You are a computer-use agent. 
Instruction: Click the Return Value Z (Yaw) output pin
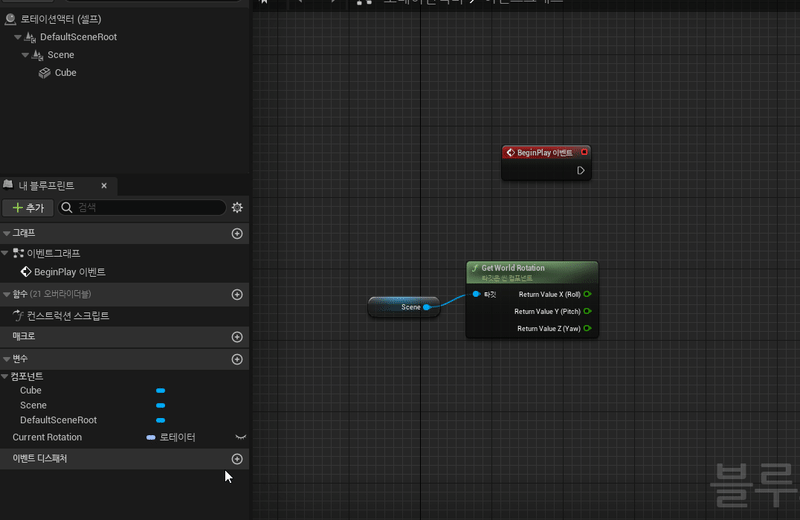point(588,329)
